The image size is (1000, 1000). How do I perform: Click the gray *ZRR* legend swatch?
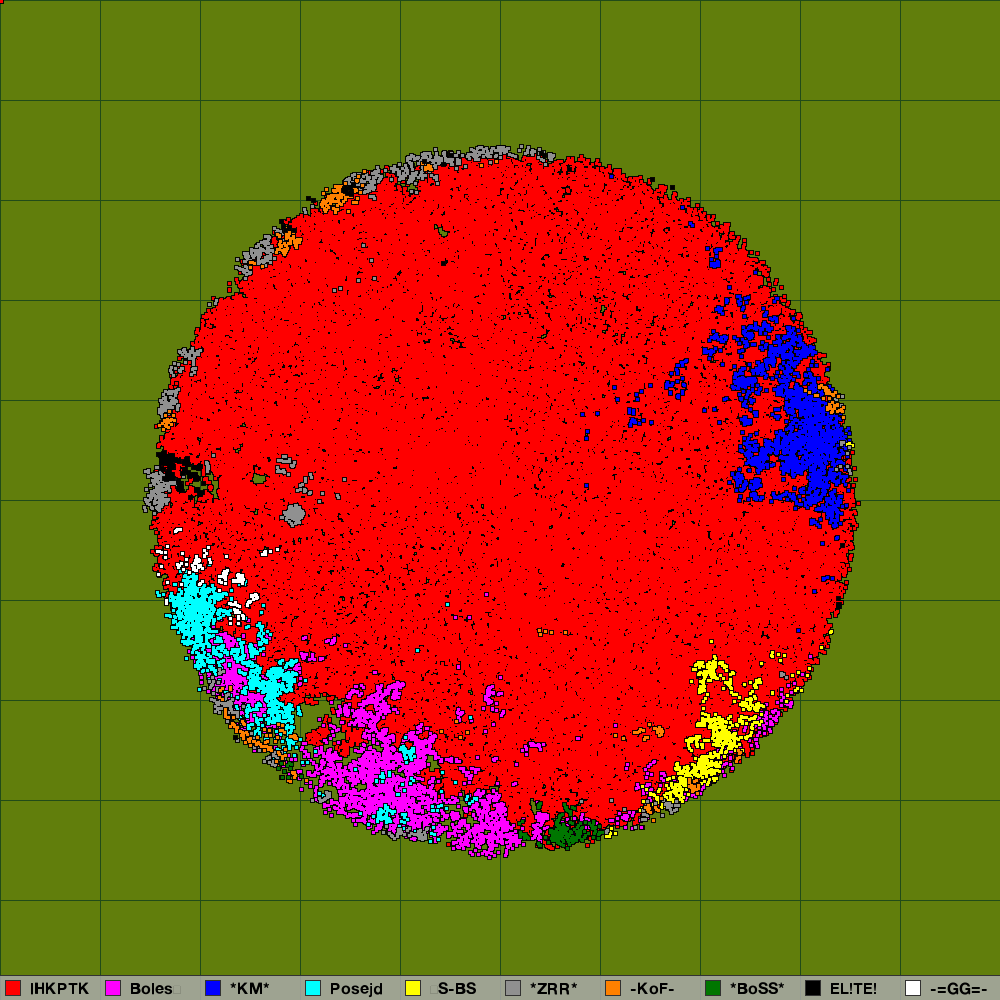pyautogui.click(x=513, y=988)
